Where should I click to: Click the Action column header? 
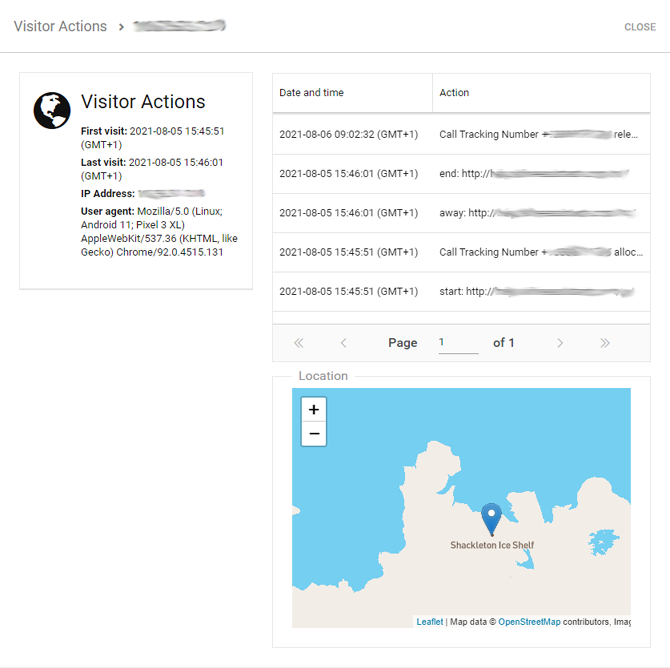[541, 93]
